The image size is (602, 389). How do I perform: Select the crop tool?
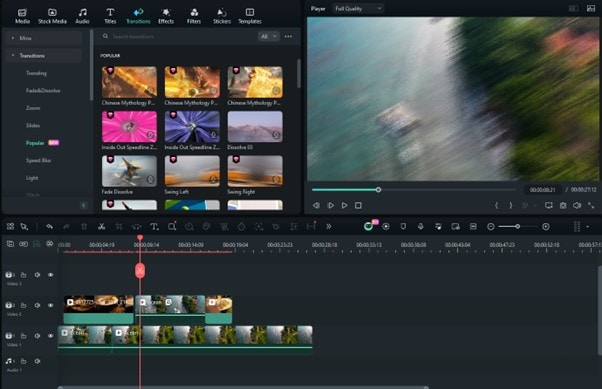[x=119, y=227]
